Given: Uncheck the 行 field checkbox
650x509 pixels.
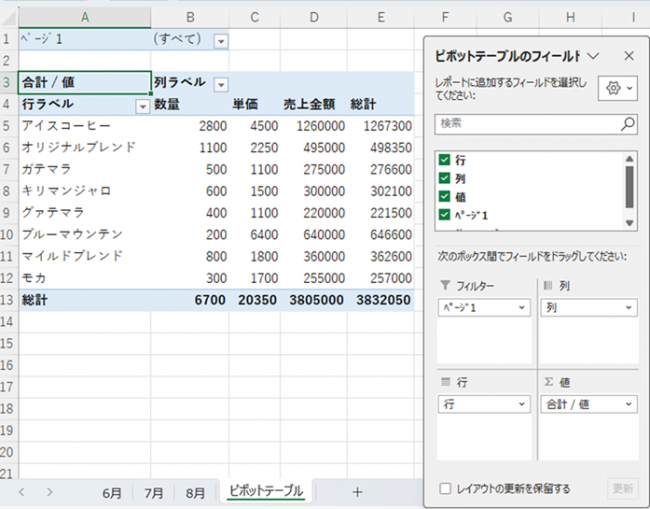Looking at the screenshot, I should (x=444, y=160).
